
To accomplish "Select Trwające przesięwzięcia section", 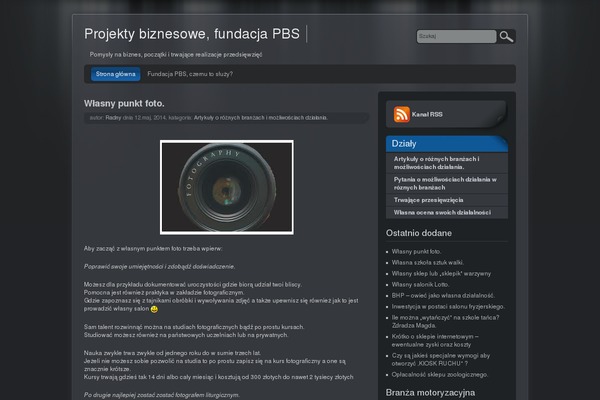I will (x=447, y=200).
